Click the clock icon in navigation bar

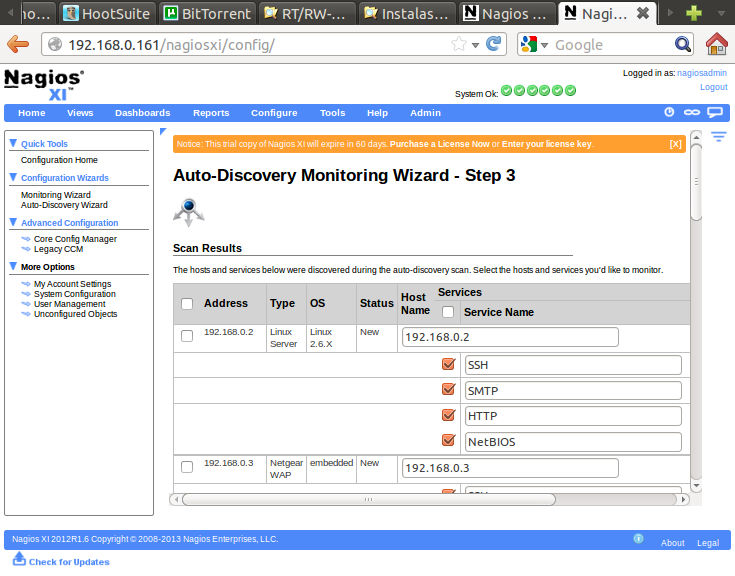tap(670, 113)
